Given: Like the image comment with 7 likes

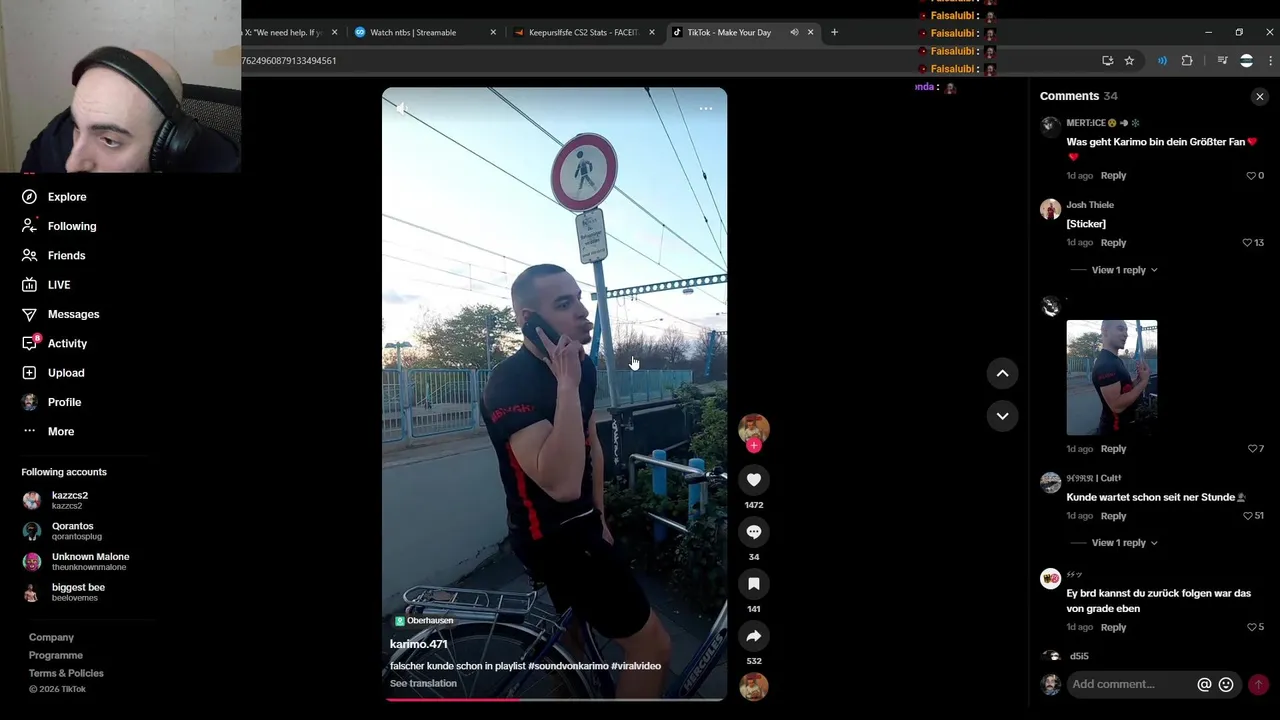Looking at the screenshot, I should 1251,449.
